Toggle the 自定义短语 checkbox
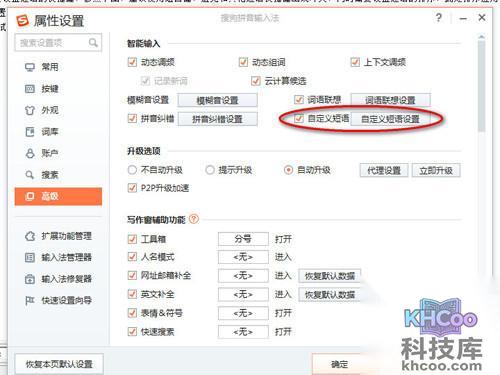 click(x=299, y=118)
